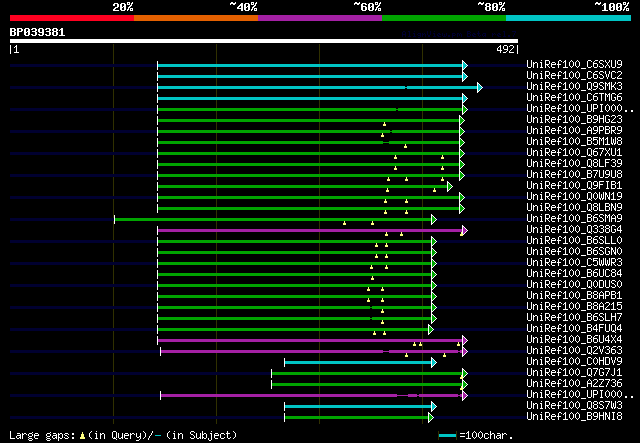
Task: Open hit UniRef100_C6SVC2 label
Action: (x=574, y=76)
